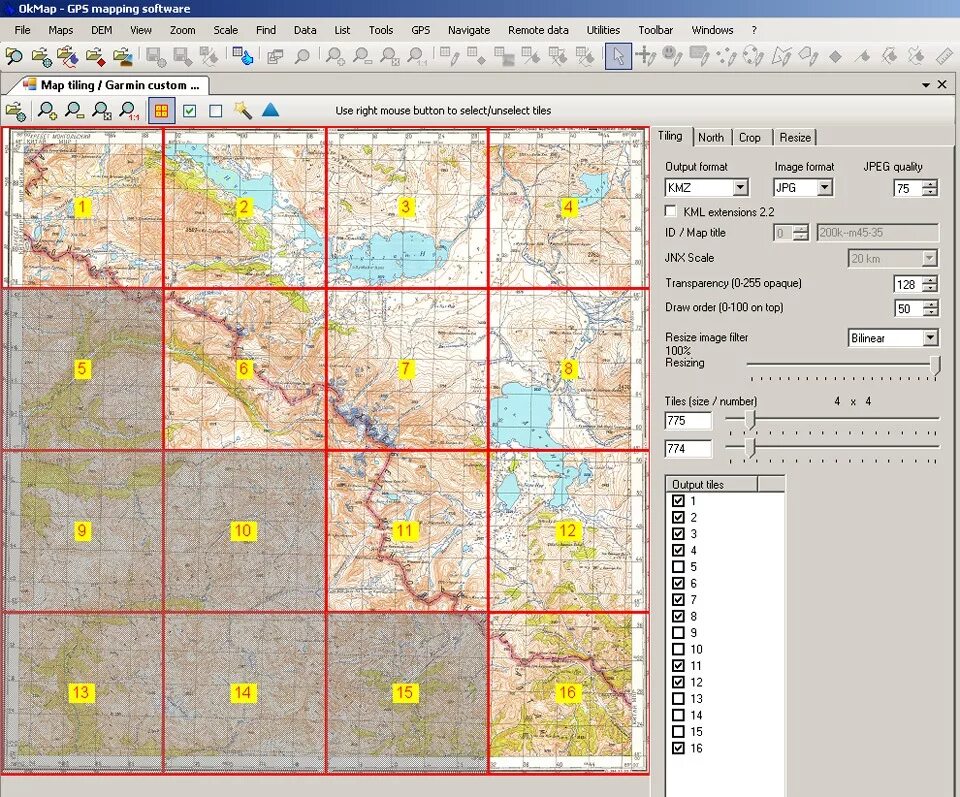The height and width of the screenshot is (797, 960).
Task: Switch to the North tab
Action: click(x=711, y=138)
